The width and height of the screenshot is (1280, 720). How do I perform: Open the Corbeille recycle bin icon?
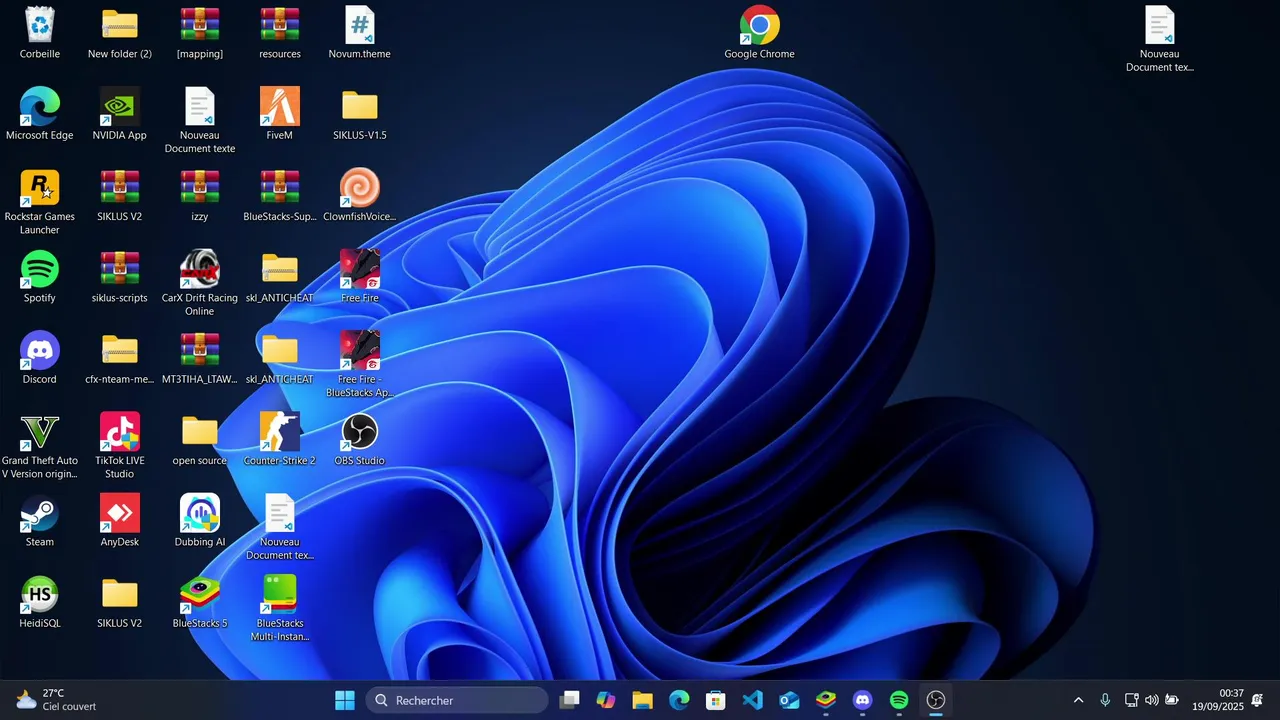tap(40, 25)
